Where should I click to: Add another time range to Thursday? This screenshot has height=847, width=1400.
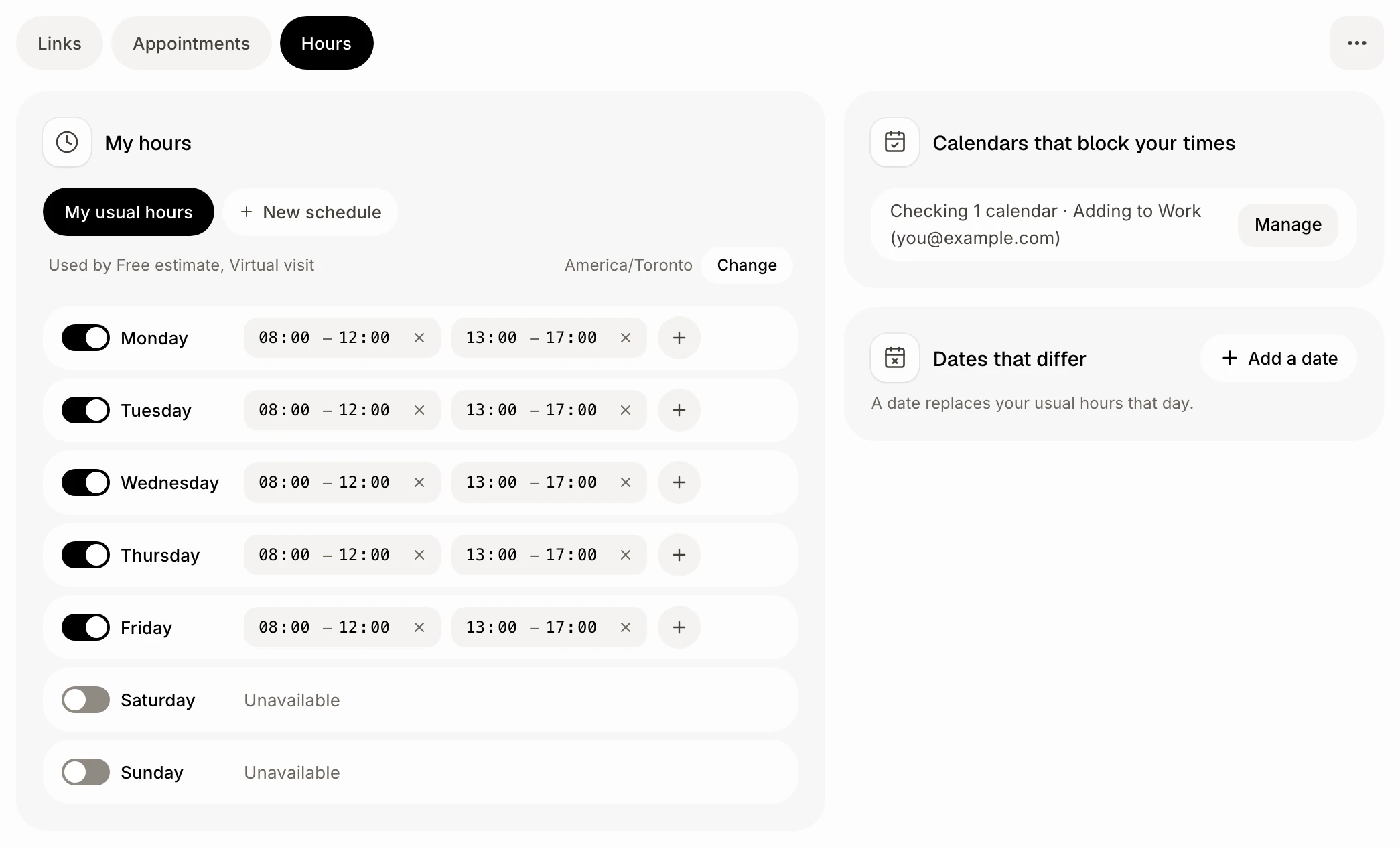(679, 555)
